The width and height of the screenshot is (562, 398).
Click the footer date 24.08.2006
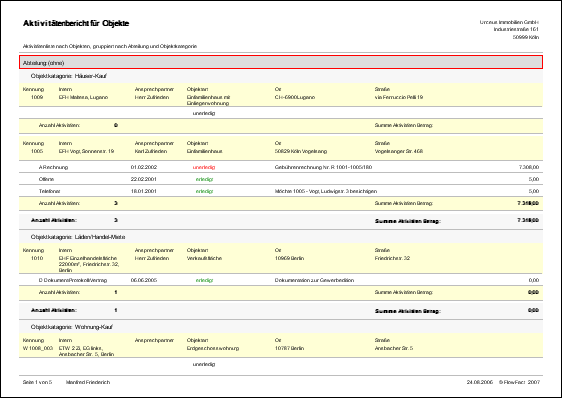pyautogui.click(x=480, y=382)
